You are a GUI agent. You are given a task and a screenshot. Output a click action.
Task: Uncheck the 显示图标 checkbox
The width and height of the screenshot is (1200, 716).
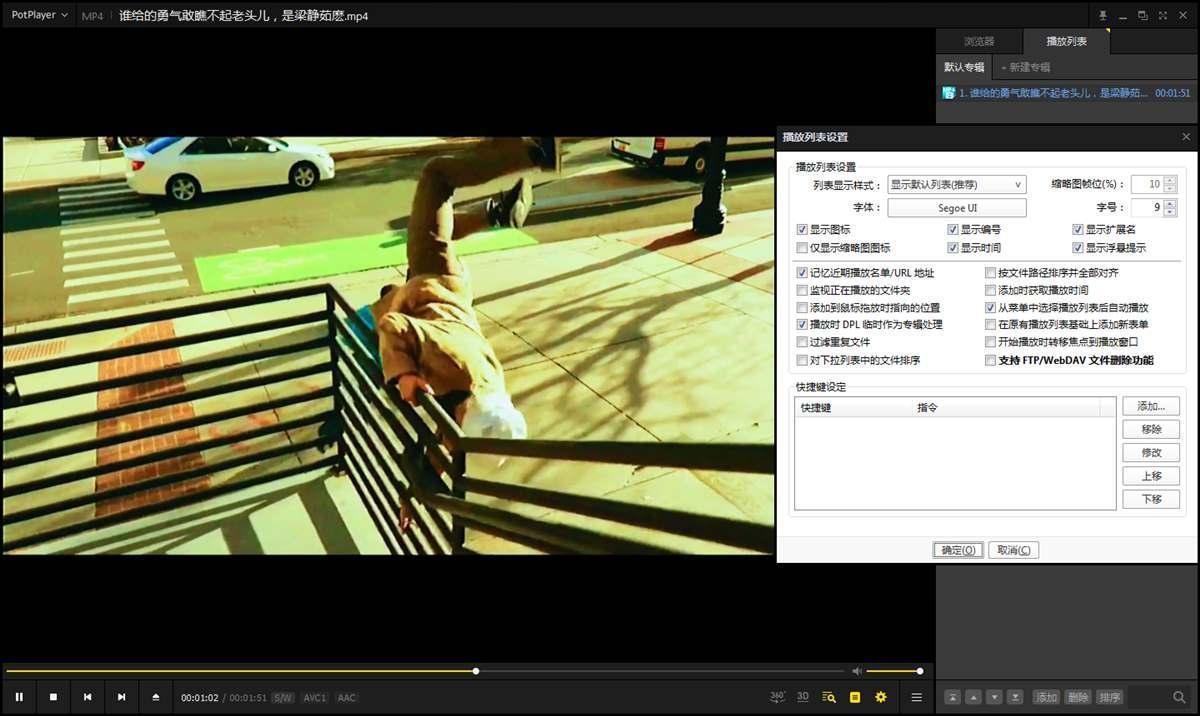click(x=802, y=230)
